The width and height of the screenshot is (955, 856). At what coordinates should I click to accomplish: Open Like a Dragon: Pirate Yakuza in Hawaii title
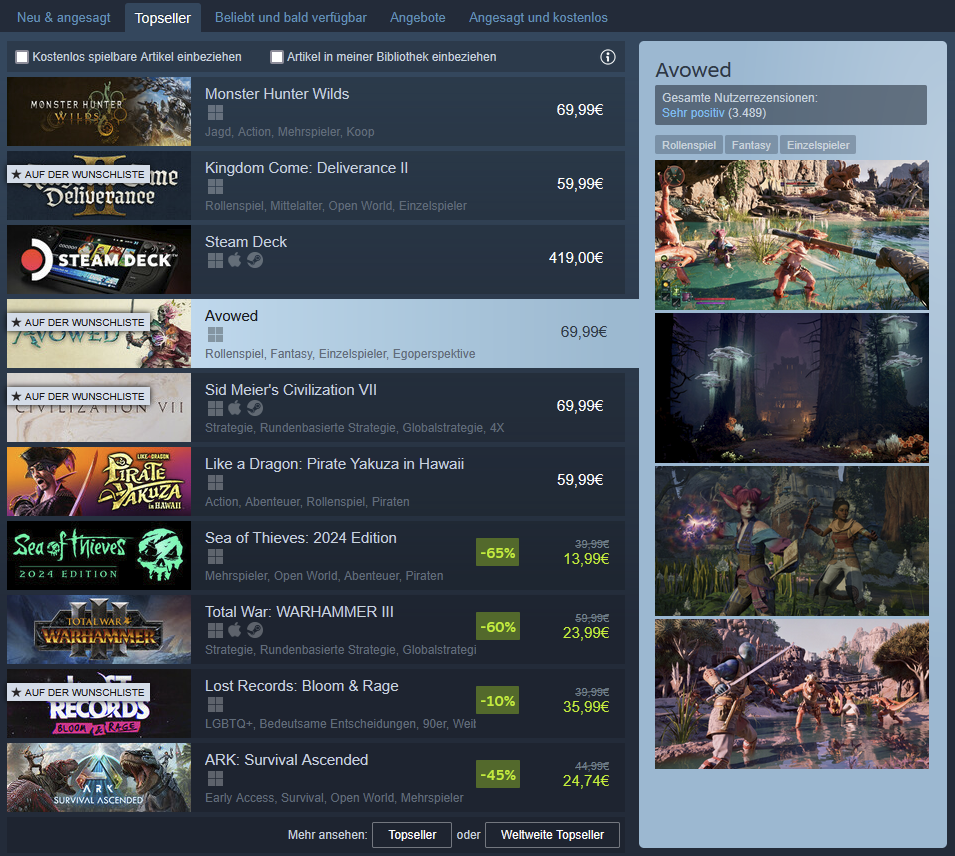(x=334, y=464)
